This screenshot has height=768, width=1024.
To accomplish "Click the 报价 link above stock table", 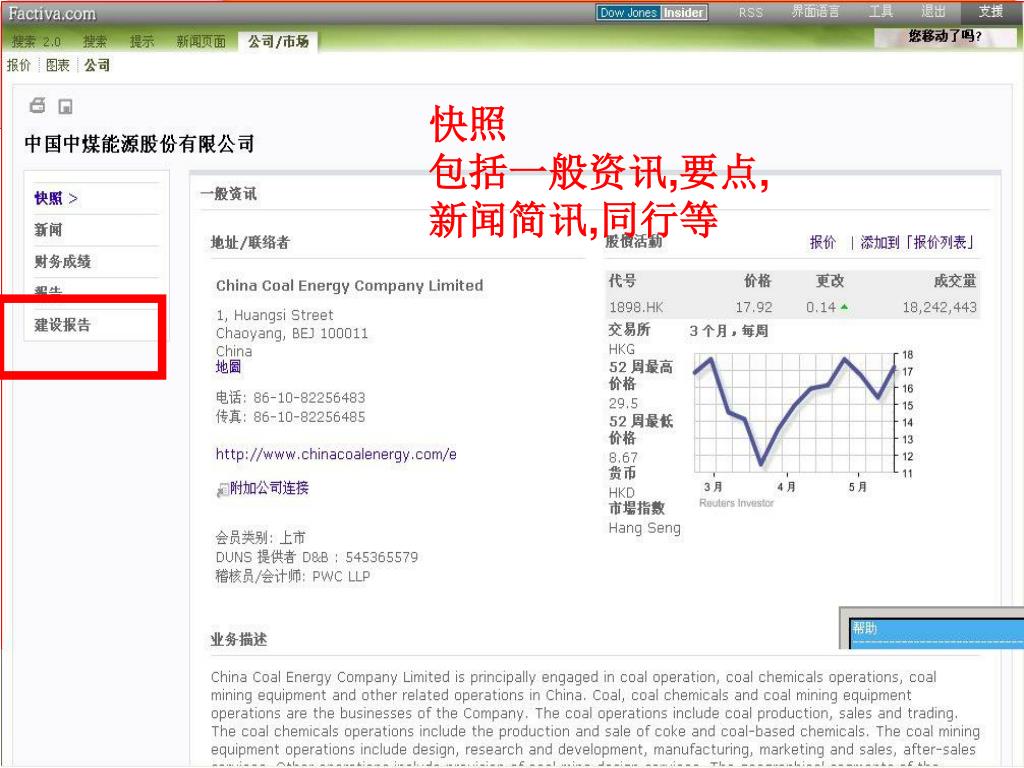I will tap(822, 243).
